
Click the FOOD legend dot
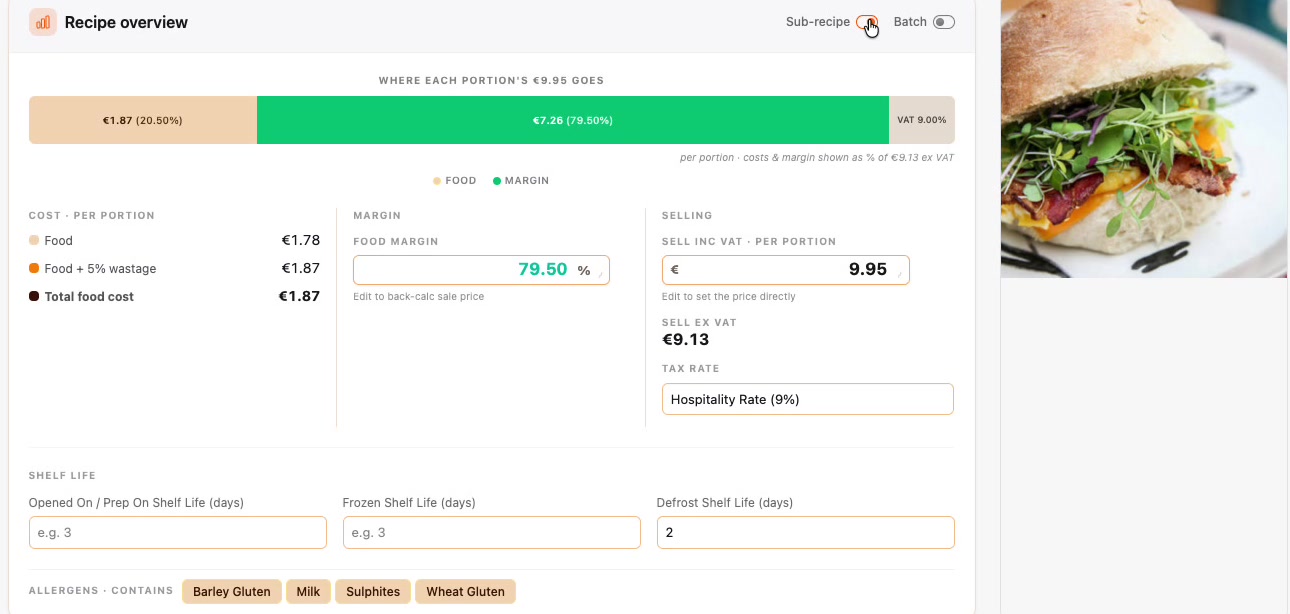point(437,181)
